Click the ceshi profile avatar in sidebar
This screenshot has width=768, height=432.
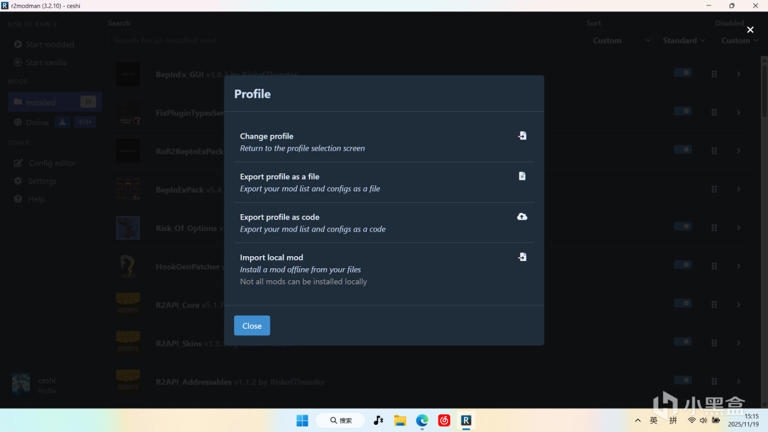point(21,383)
